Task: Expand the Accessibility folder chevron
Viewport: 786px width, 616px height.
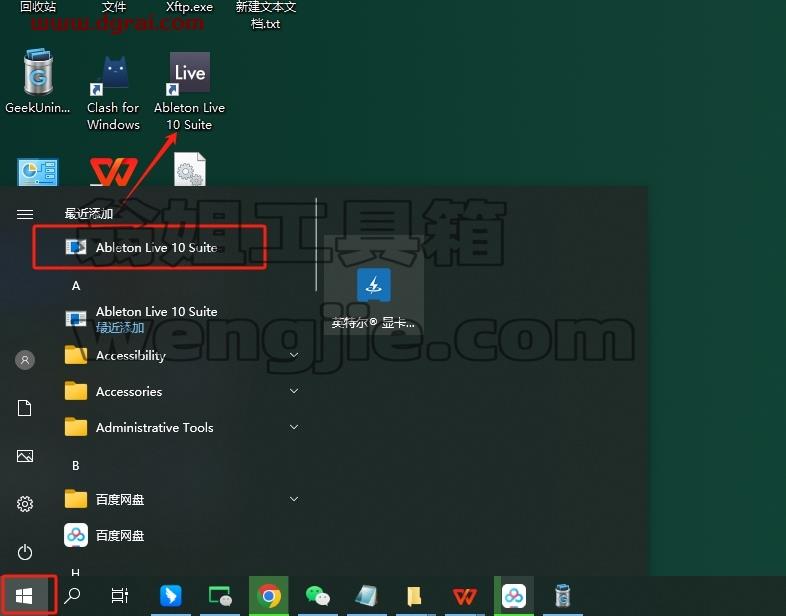Action: 294,355
